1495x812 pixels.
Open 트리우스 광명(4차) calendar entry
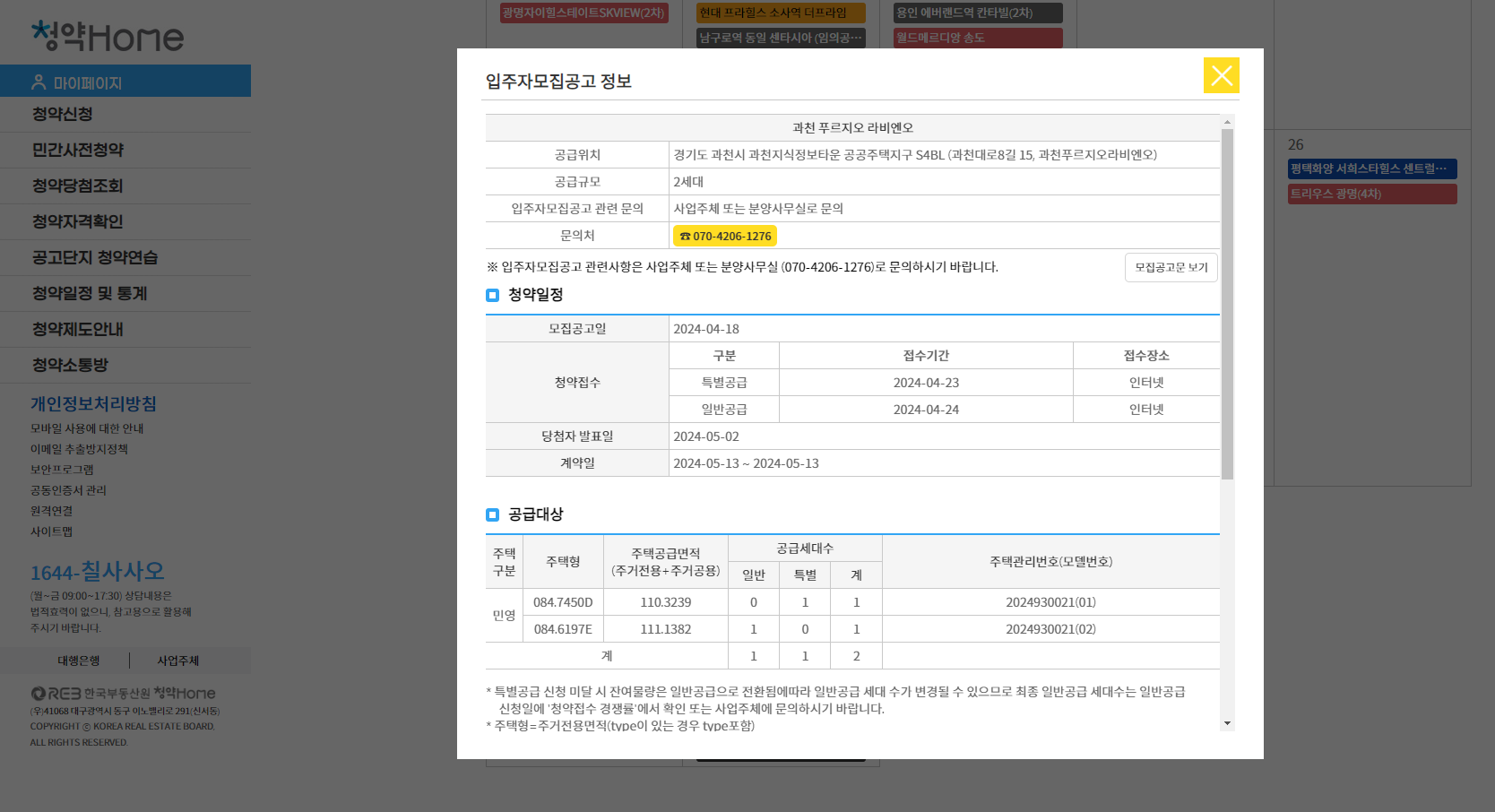(1372, 194)
